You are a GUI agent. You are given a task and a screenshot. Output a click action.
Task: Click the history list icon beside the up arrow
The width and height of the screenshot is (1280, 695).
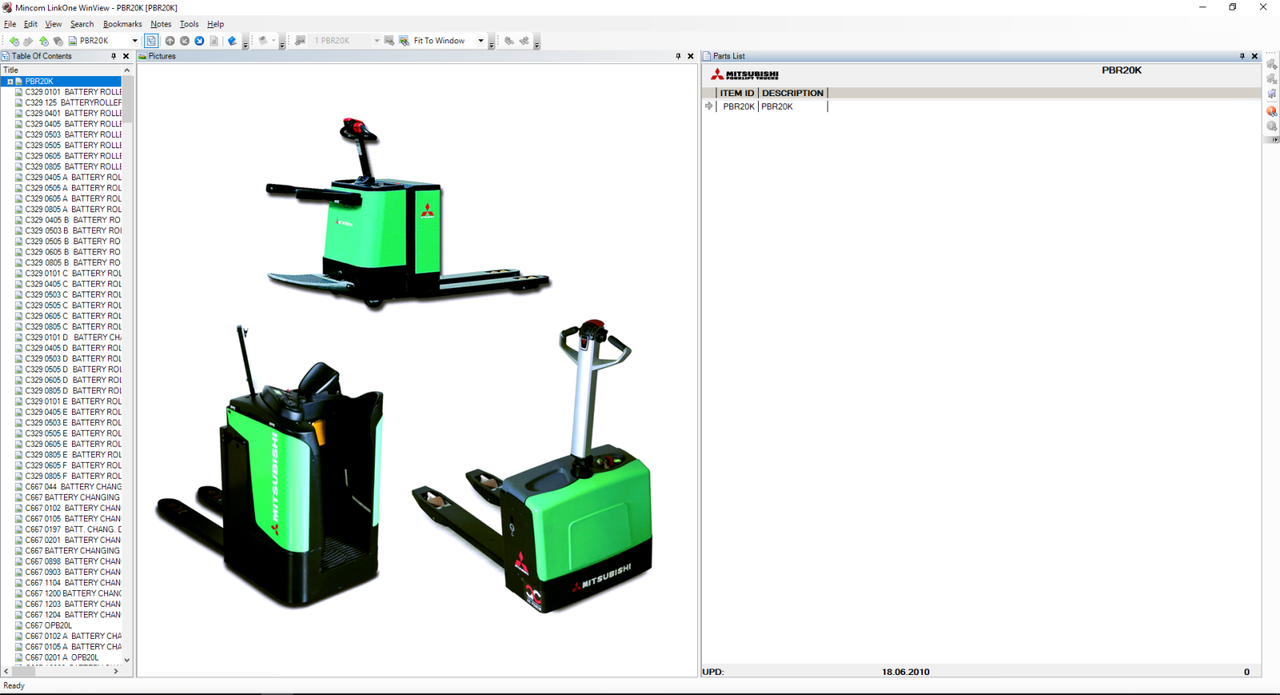point(59,41)
